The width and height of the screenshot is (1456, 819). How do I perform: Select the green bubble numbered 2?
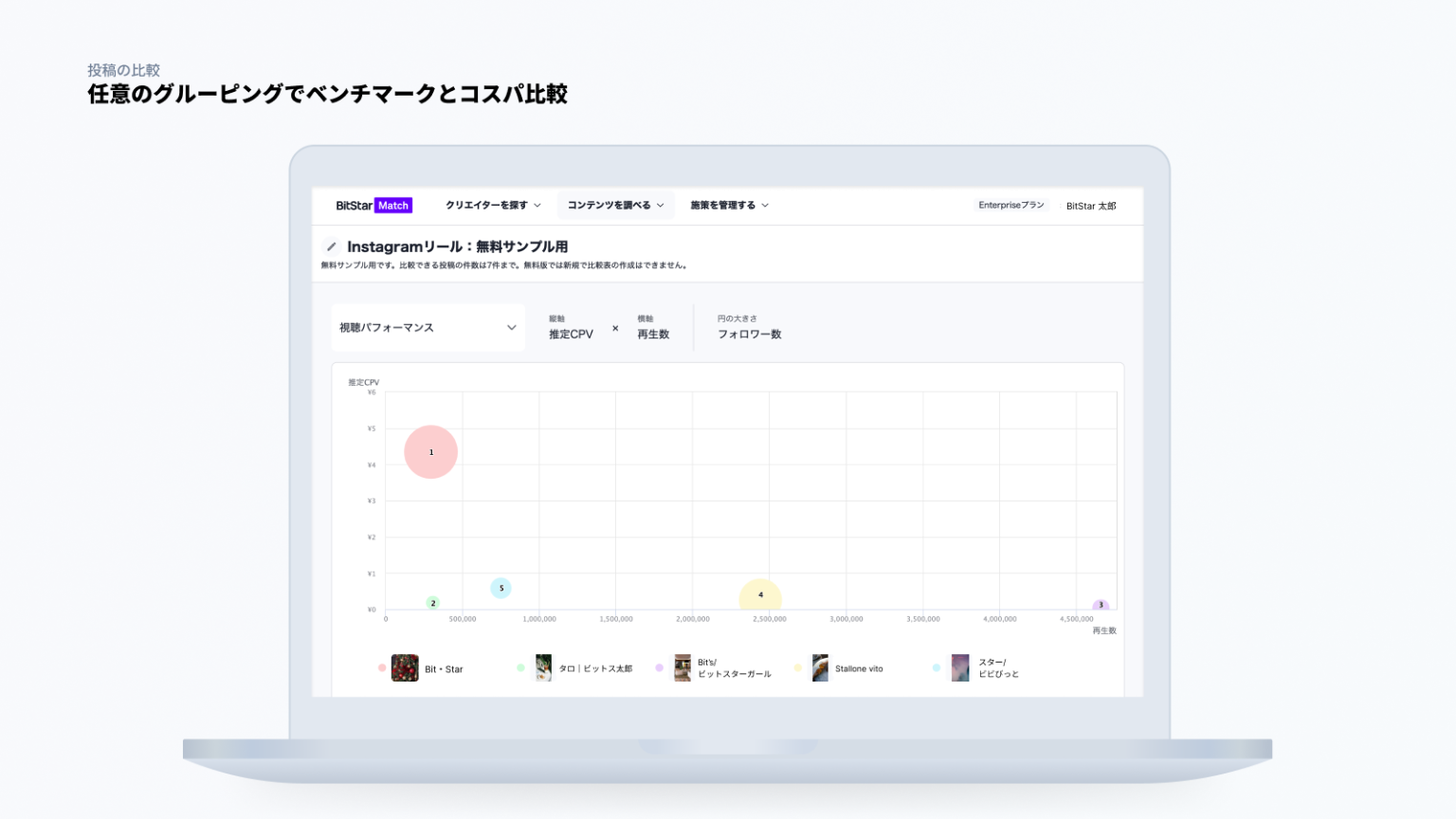pos(433,603)
